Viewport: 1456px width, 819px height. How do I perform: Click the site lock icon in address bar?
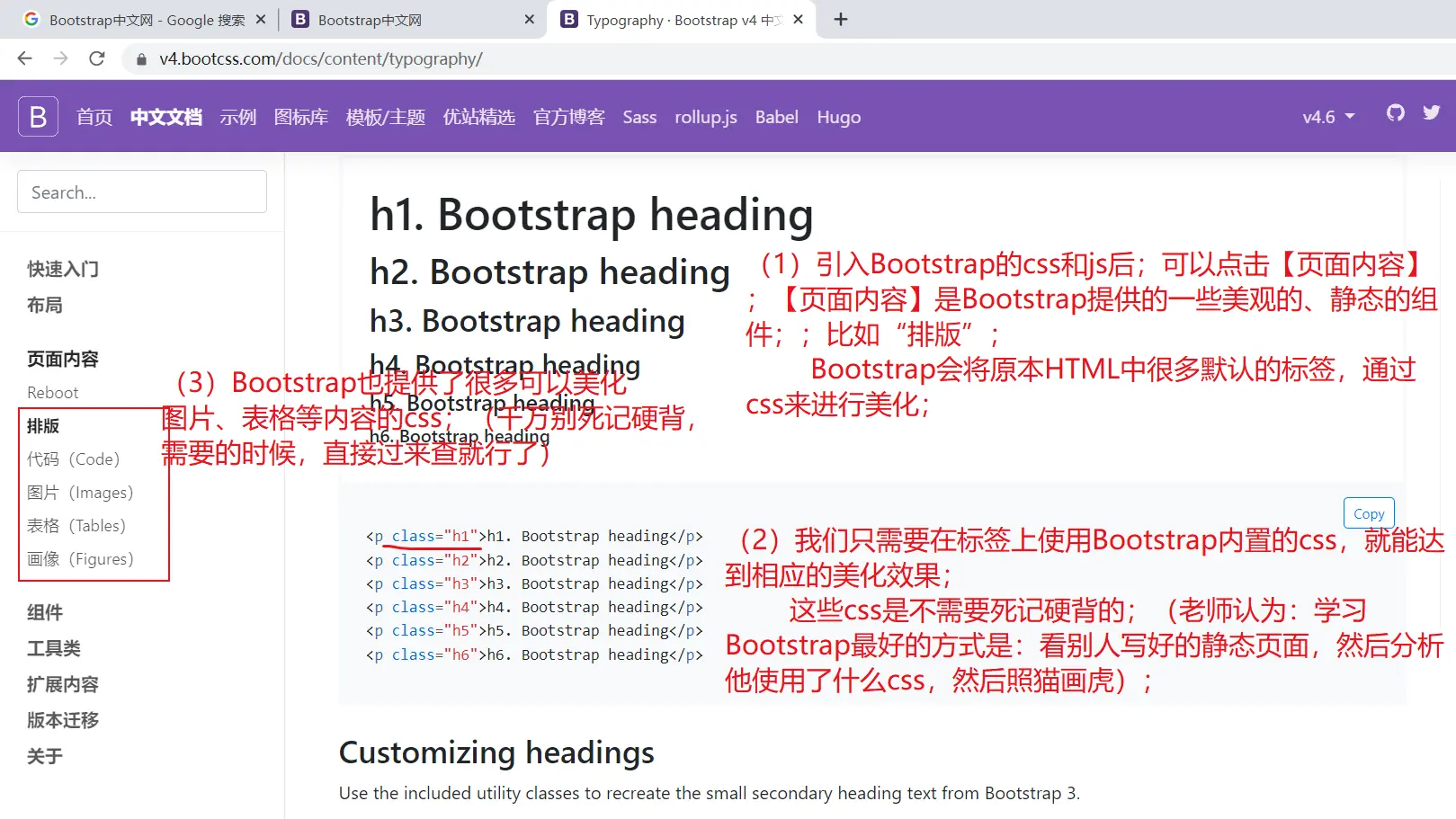click(141, 59)
